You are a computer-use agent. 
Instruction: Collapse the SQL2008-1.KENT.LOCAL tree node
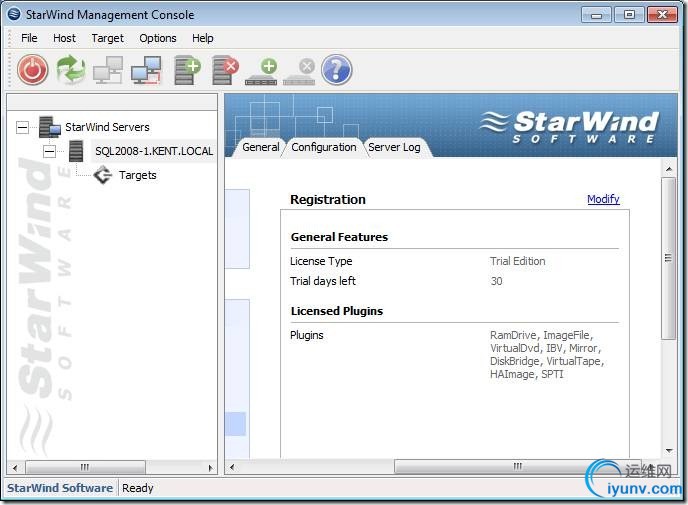coord(50,152)
